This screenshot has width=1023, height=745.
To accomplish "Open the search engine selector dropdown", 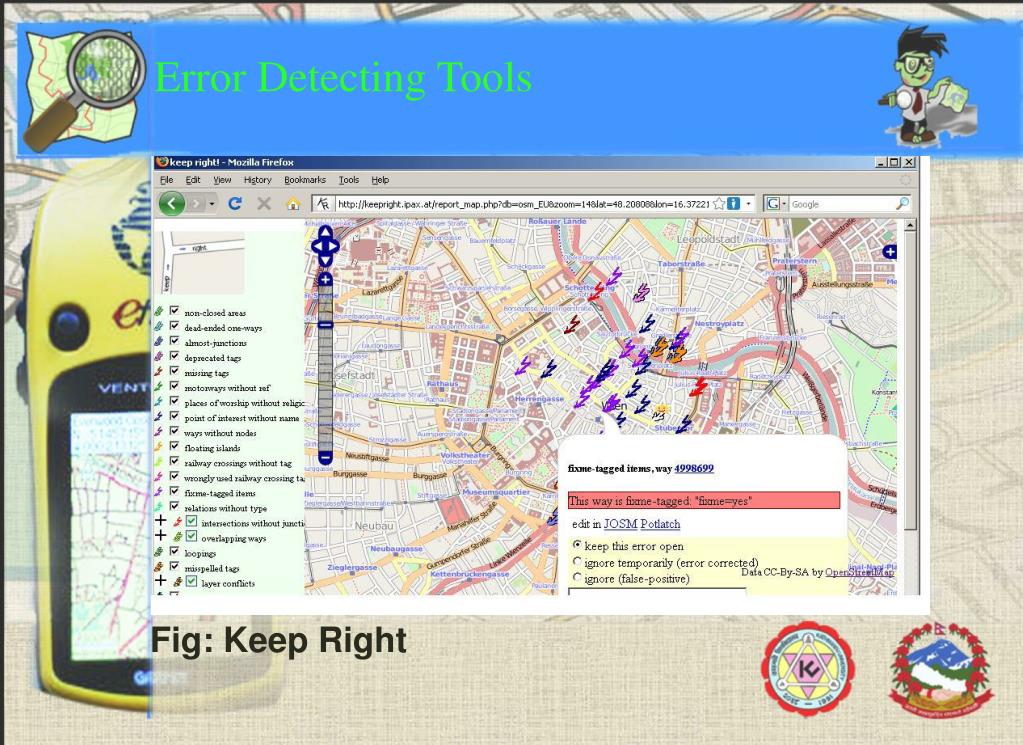I will coord(776,204).
